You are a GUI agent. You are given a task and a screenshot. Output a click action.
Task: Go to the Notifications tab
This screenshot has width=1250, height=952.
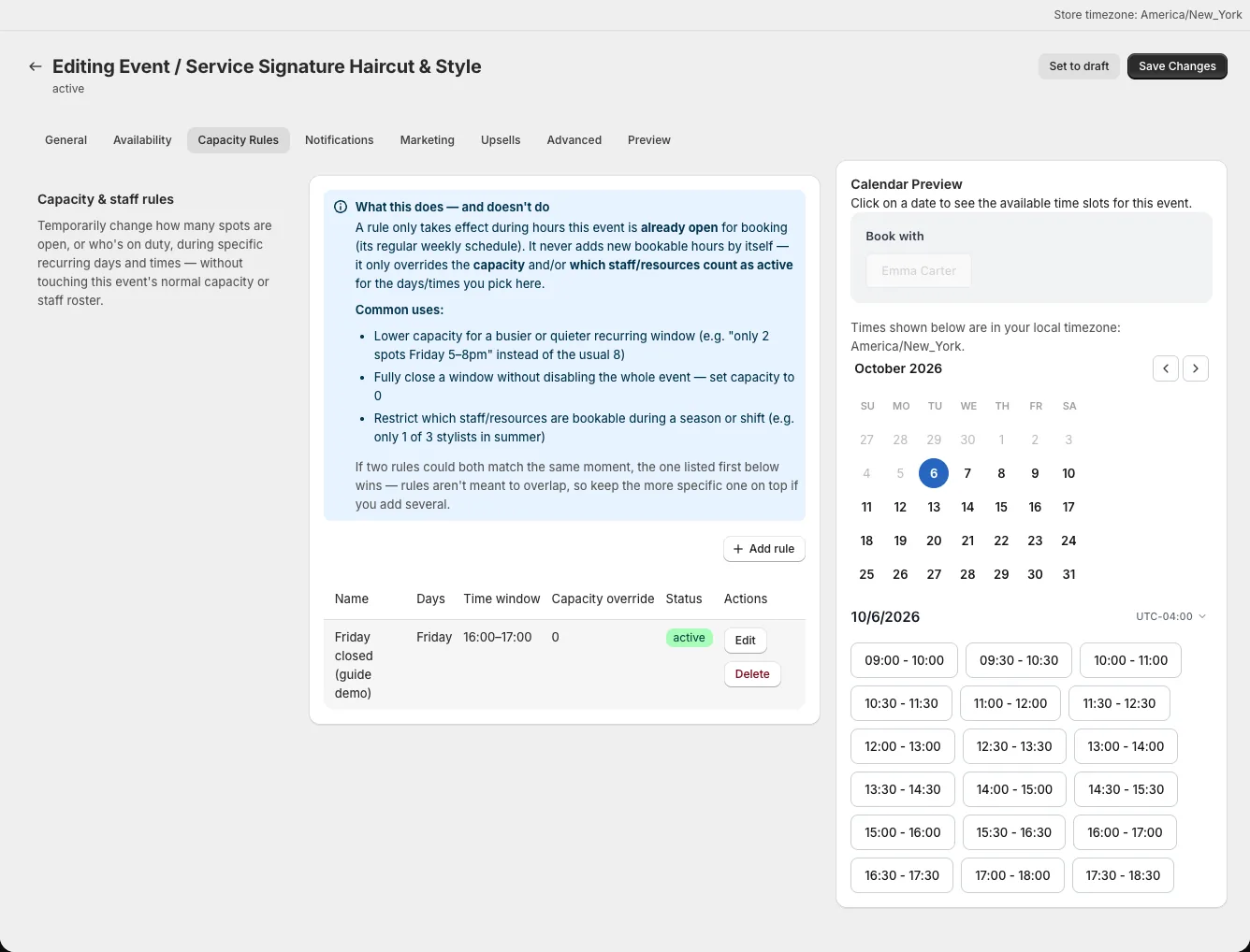pyautogui.click(x=340, y=140)
